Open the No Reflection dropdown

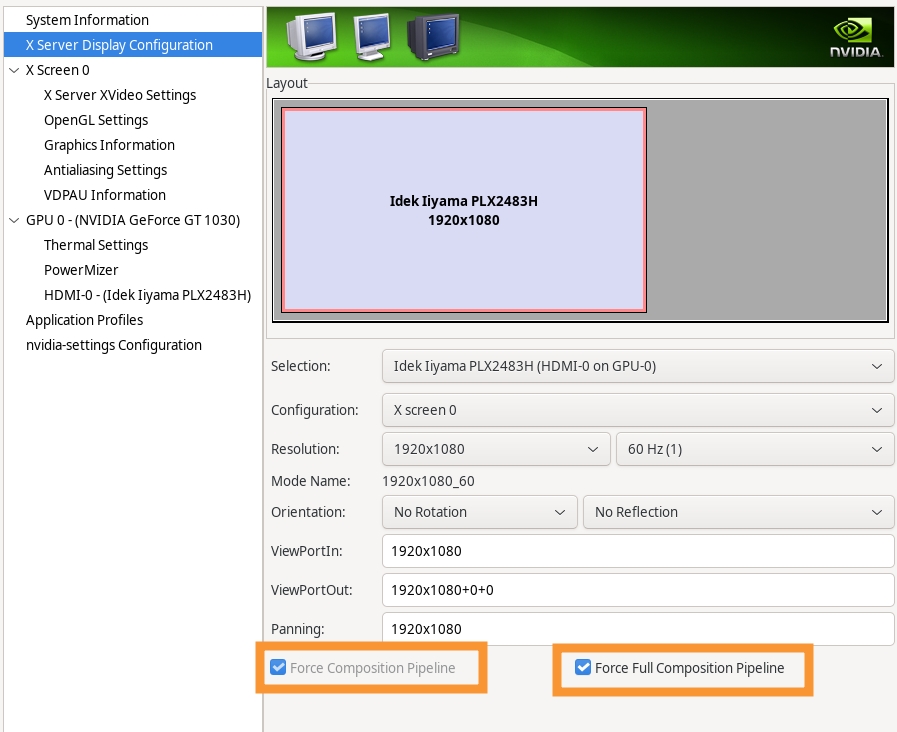click(737, 512)
